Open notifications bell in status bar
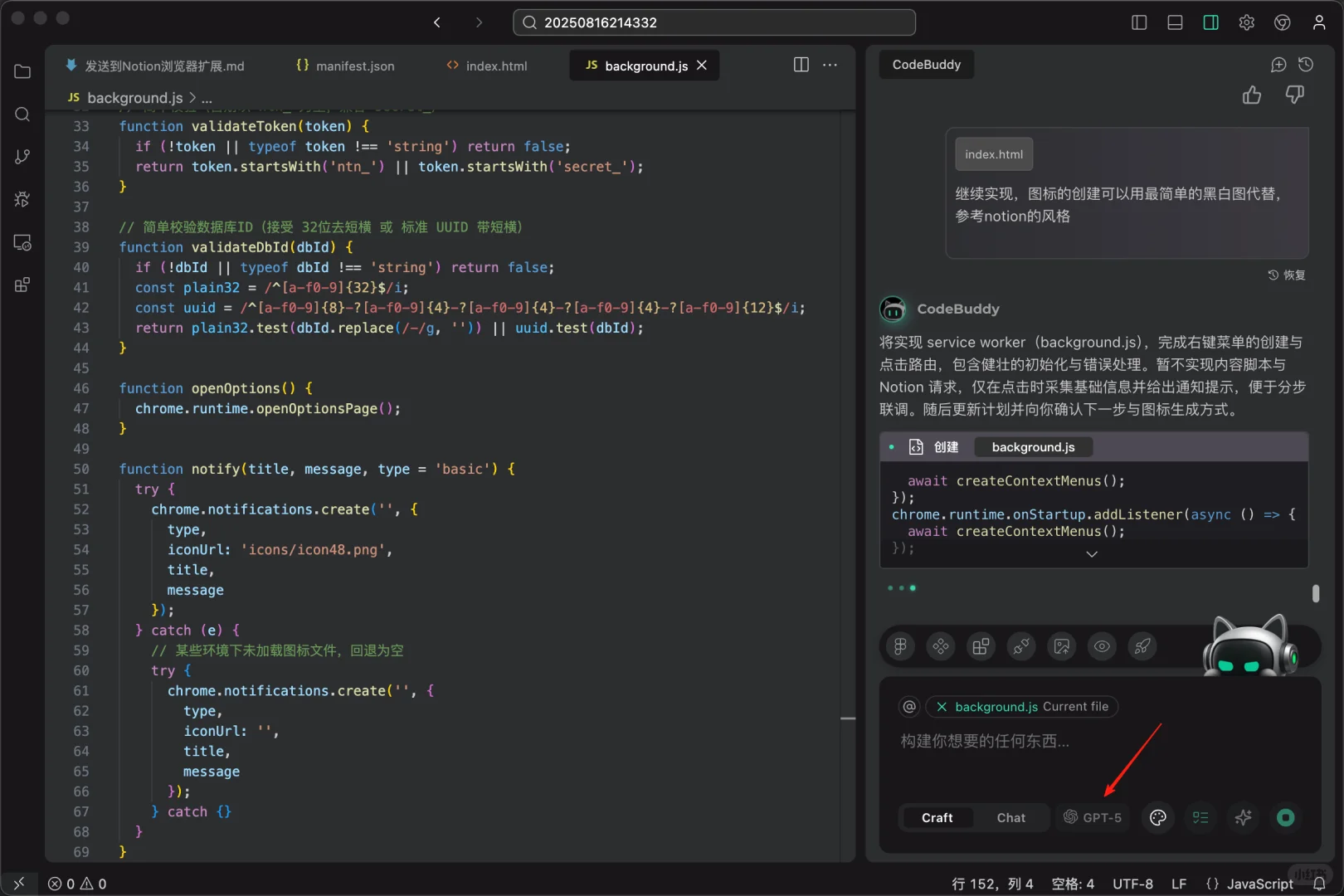 pyautogui.click(x=1319, y=884)
